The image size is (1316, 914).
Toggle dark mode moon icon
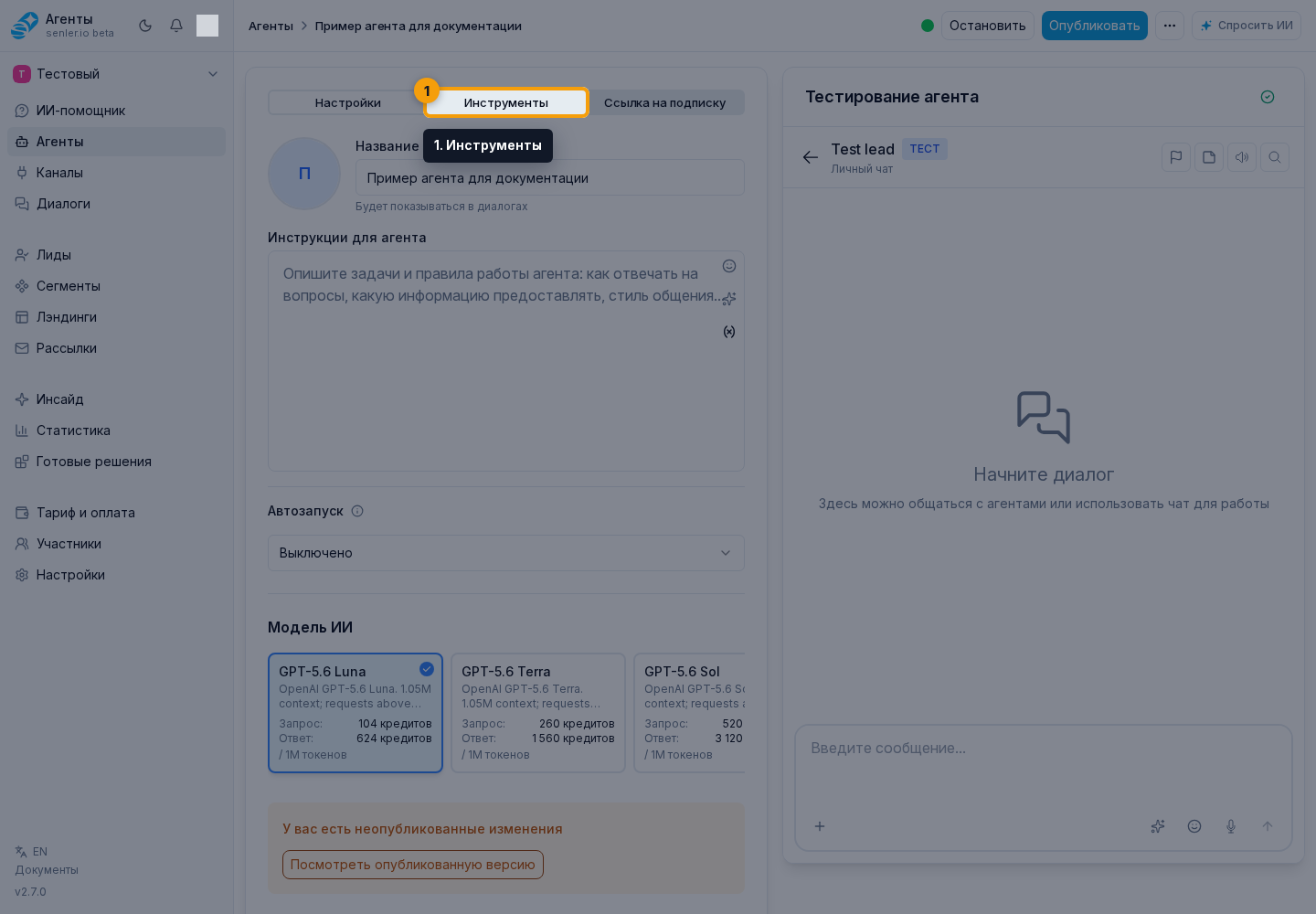coord(145,26)
